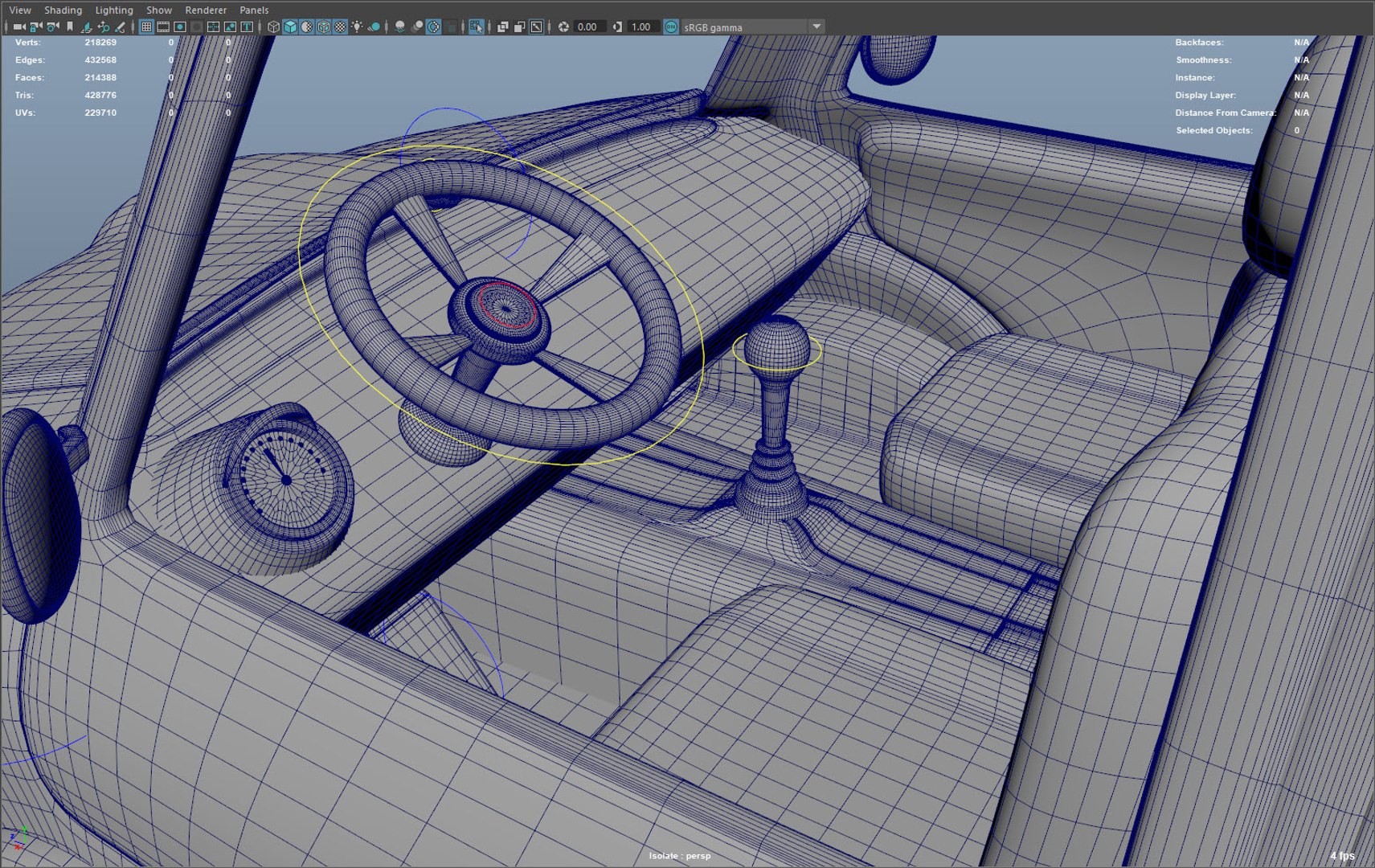The width and height of the screenshot is (1375, 868).
Task: Toggle the Field Chart icon
Action: coord(213,27)
